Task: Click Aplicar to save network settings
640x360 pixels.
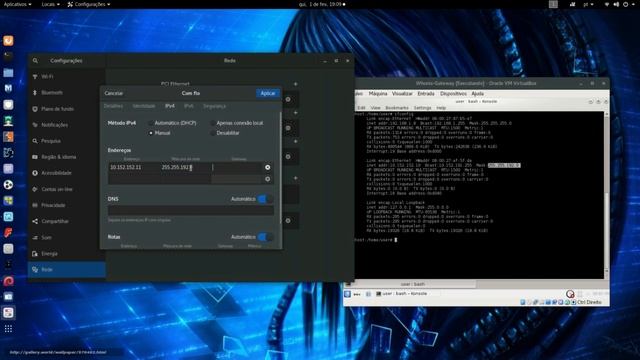Action: (x=268, y=93)
